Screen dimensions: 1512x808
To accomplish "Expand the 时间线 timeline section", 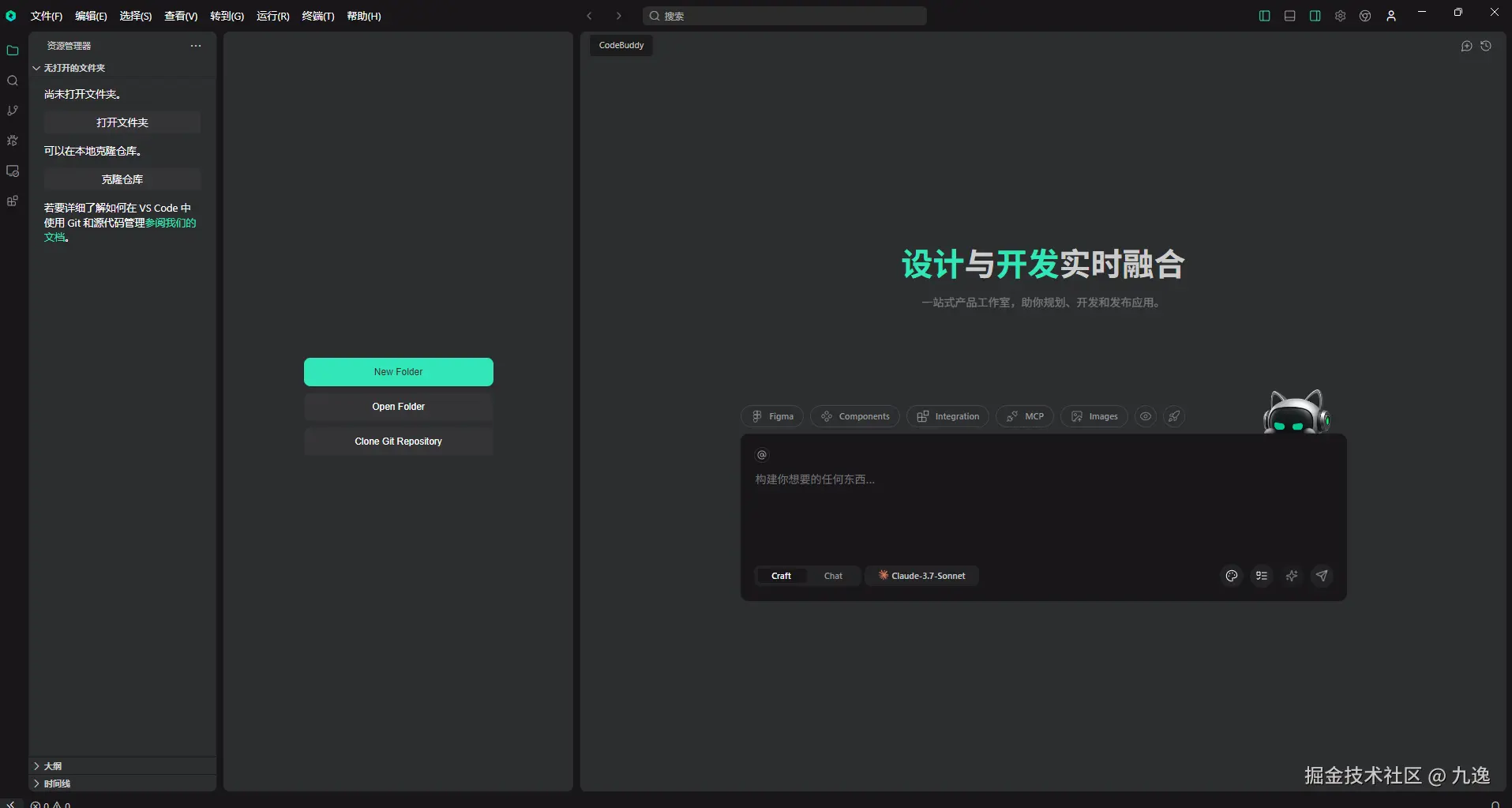I will tap(122, 784).
